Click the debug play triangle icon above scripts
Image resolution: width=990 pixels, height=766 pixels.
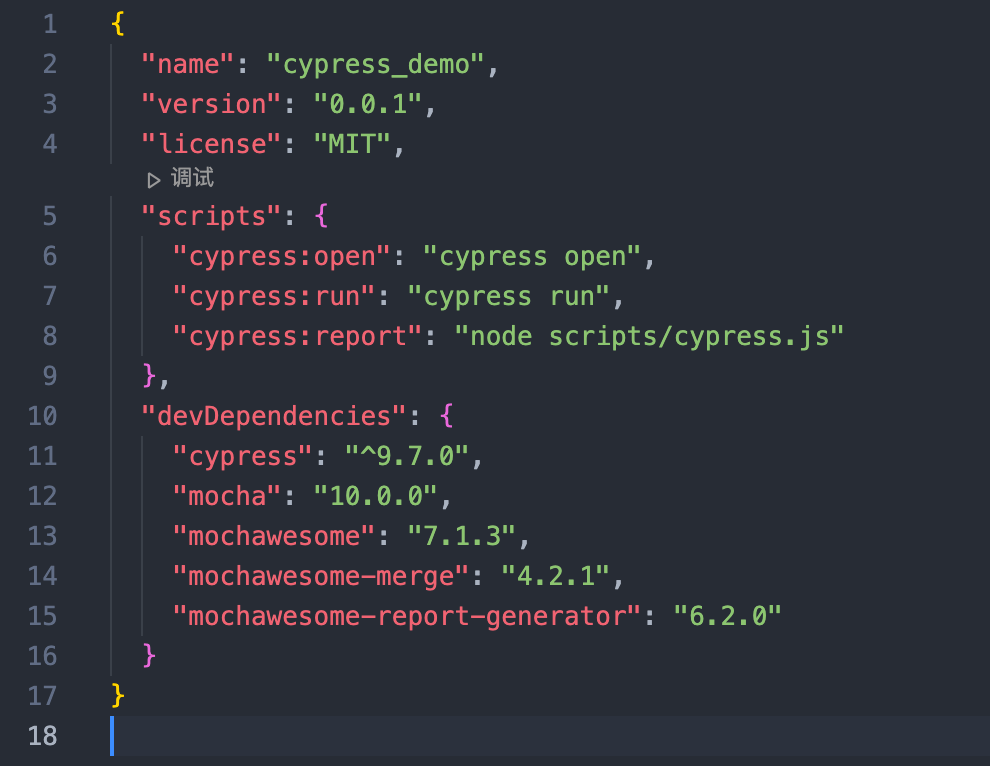[x=153, y=180]
